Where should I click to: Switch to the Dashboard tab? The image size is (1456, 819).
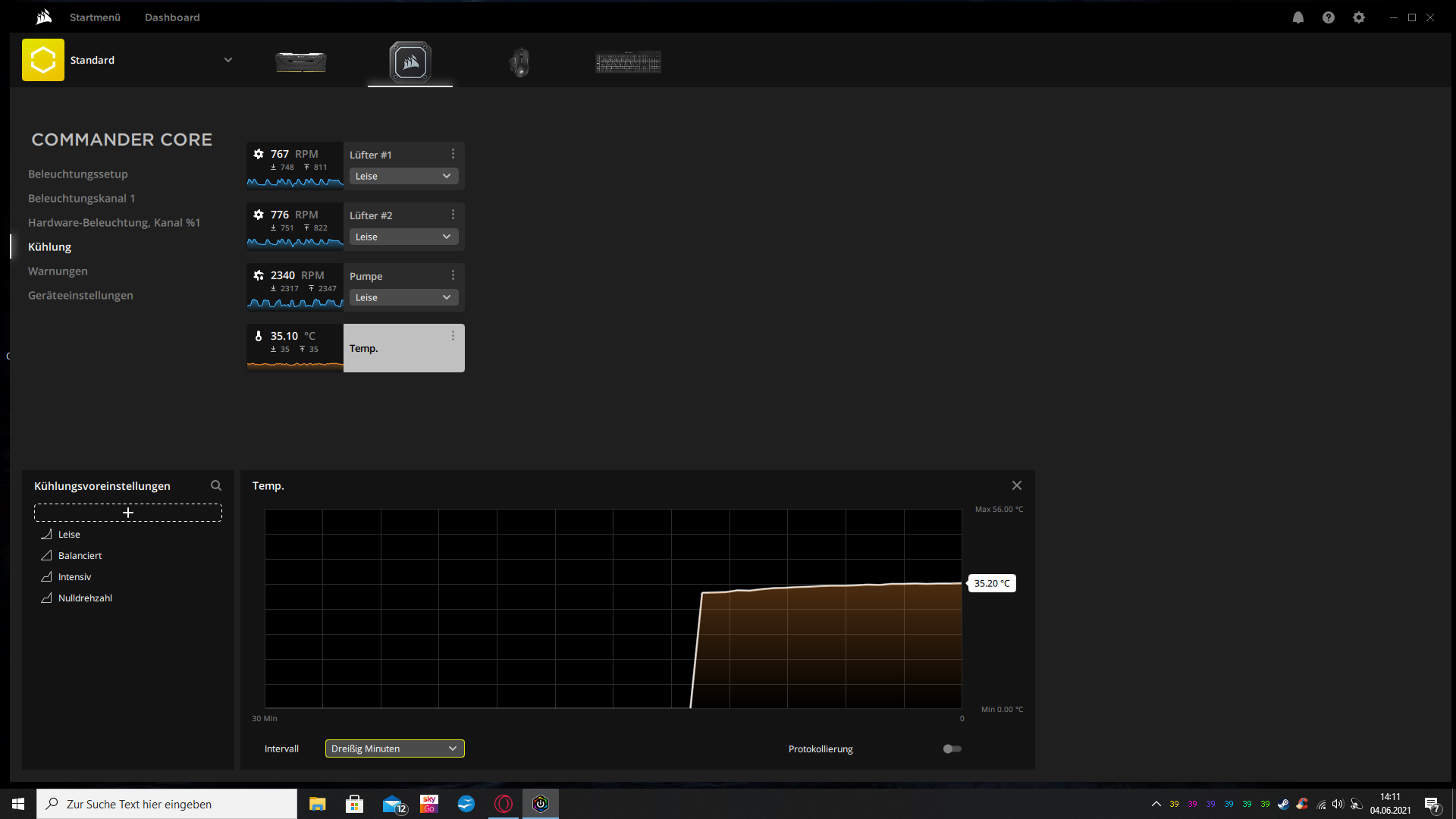172,17
